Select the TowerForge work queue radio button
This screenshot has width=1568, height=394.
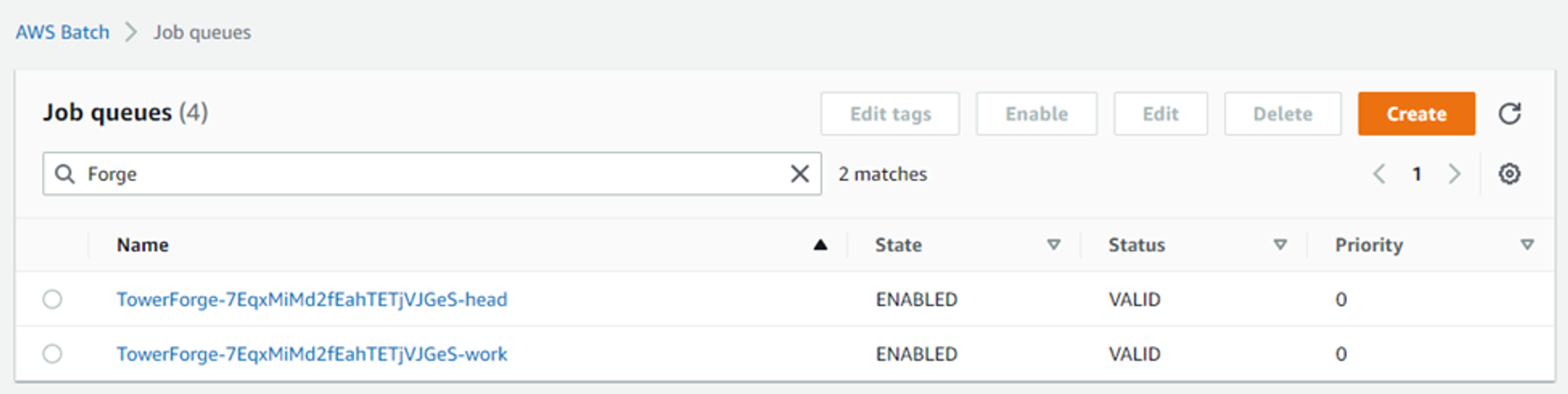(x=52, y=353)
